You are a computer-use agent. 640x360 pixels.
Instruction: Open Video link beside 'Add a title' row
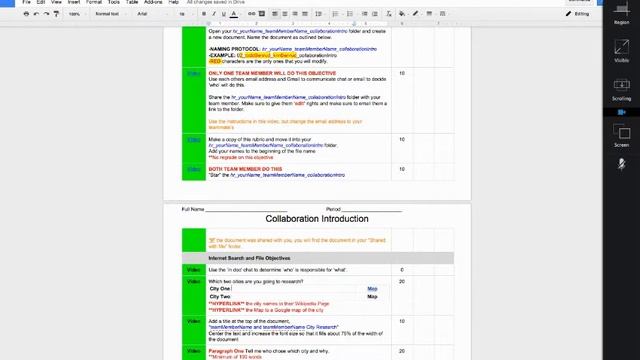click(193, 322)
